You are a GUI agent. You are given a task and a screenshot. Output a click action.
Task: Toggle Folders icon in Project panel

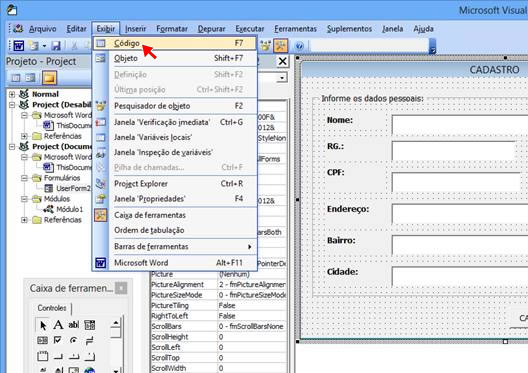coord(49,78)
